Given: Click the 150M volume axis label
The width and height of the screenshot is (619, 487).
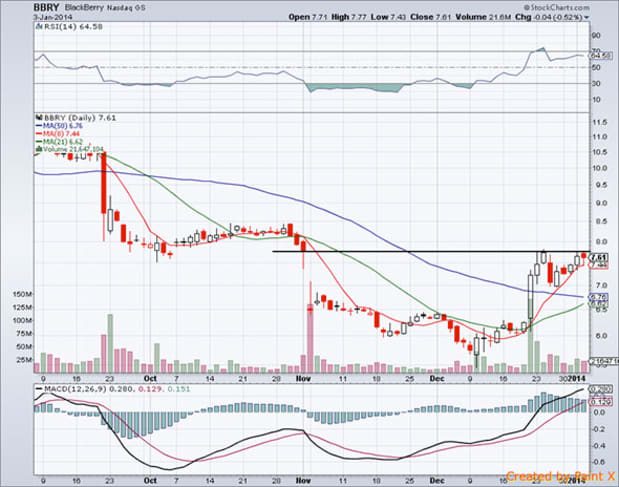Looking at the screenshot, I should (x=22, y=294).
